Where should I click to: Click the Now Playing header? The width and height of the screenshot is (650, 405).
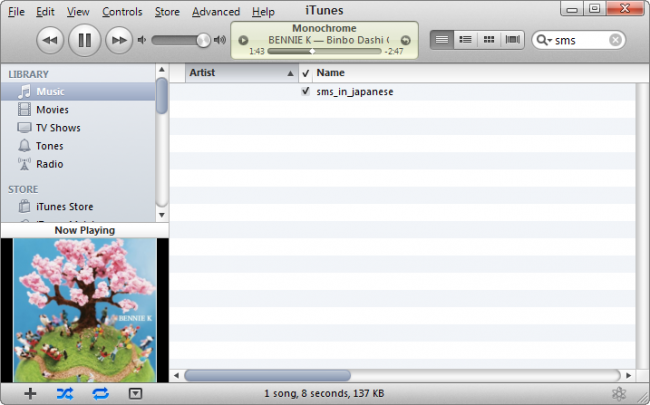(85, 230)
